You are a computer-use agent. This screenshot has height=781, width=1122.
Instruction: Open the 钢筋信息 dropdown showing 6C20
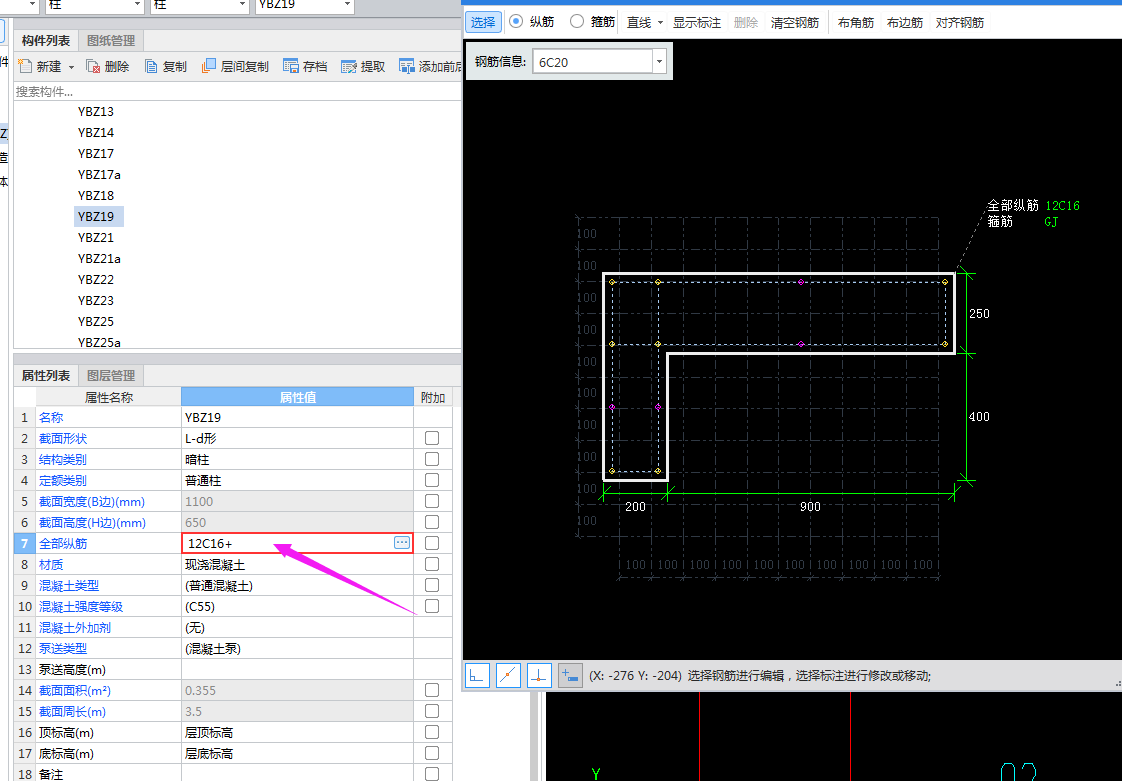click(x=658, y=62)
